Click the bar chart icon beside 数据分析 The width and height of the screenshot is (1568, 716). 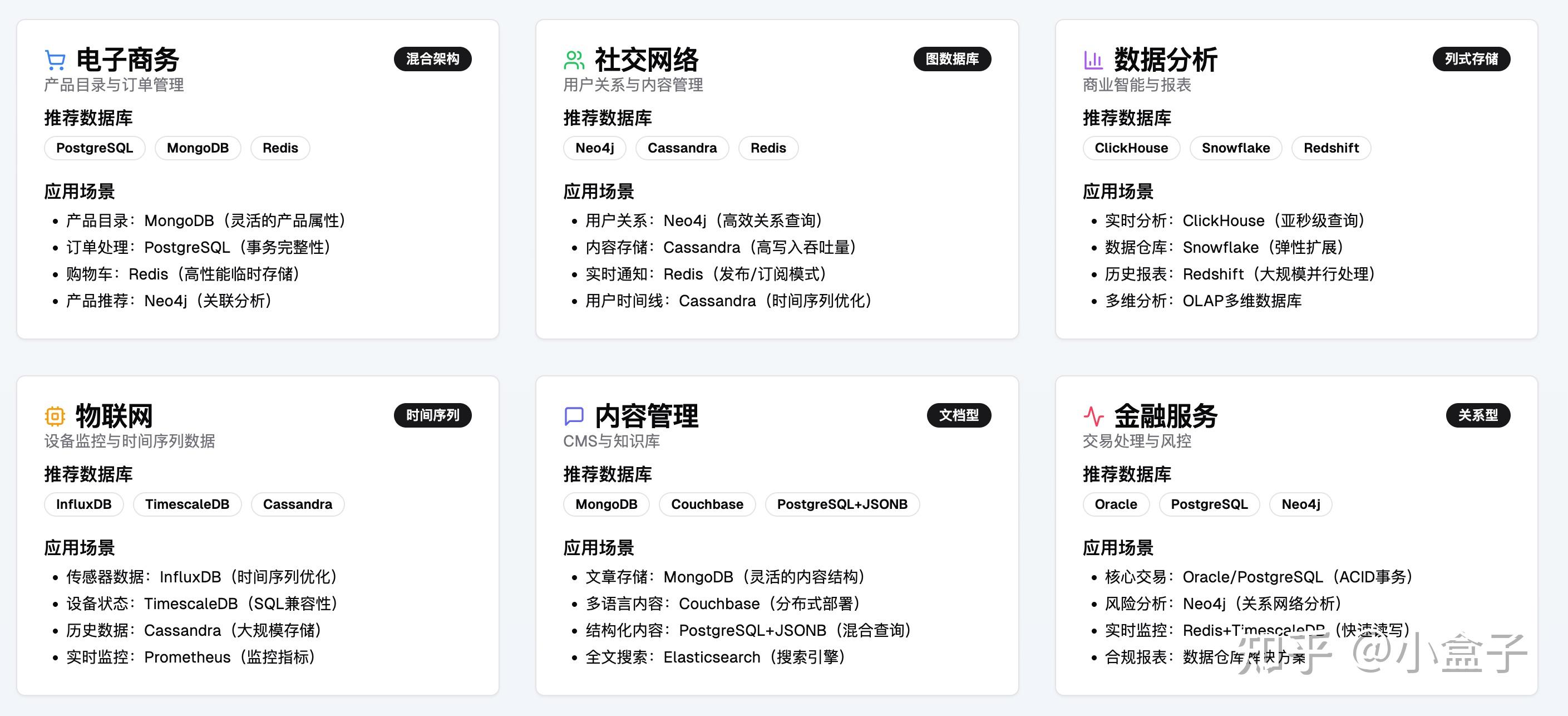click(1093, 60)
